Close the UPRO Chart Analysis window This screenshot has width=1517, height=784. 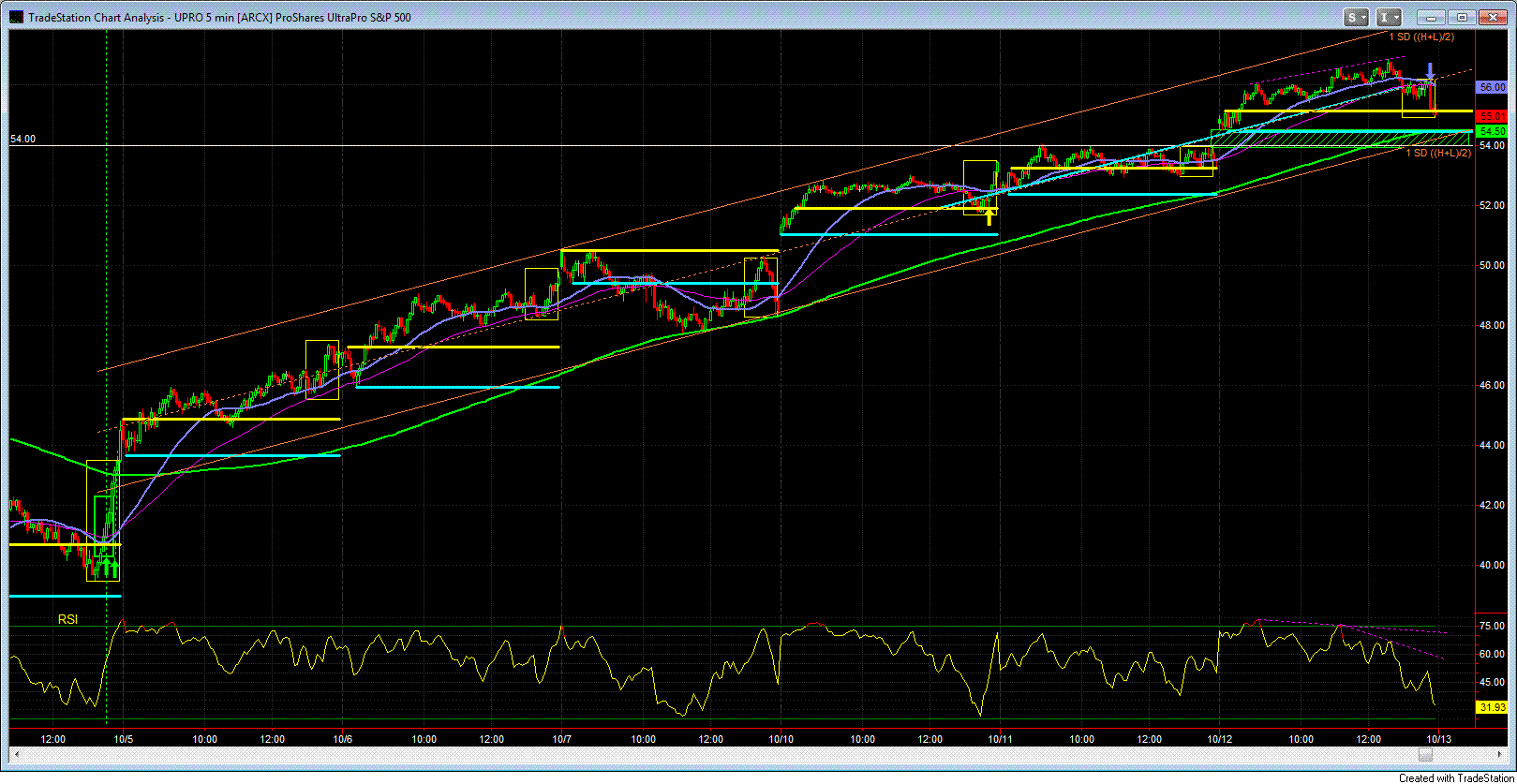pos(1491,17)
